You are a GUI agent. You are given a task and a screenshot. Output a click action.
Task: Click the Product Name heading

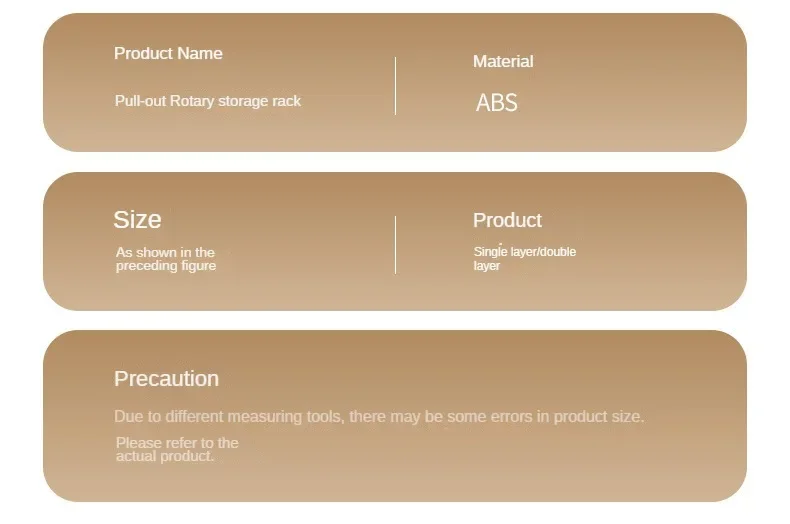click(x=168, y=53)
